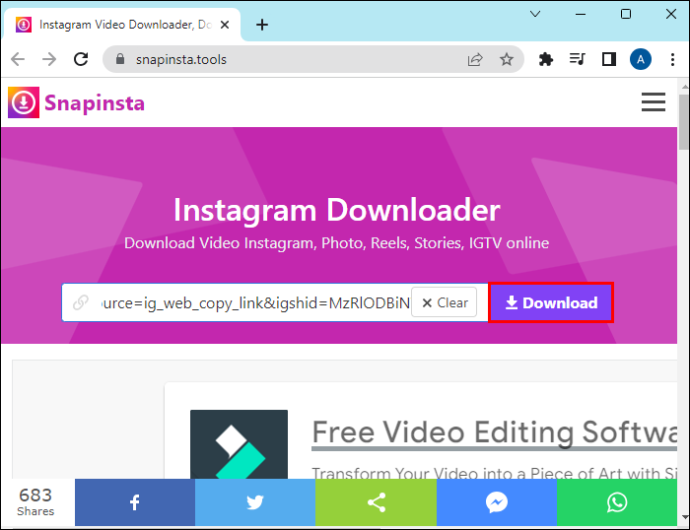Click the page vertical scrollbar thumb

(x=683, y=122)
